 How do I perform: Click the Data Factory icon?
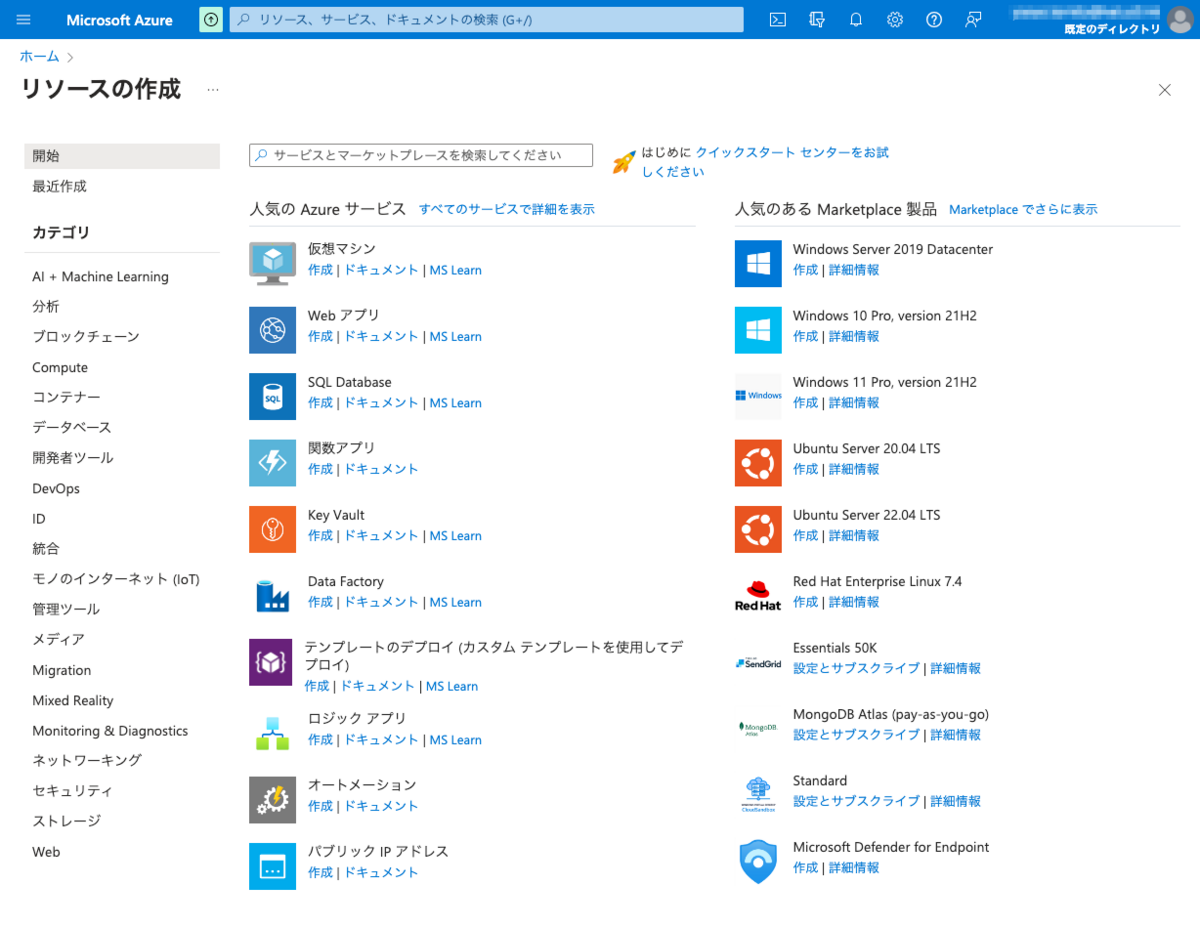pyautogui.click(x=272, y=596)
